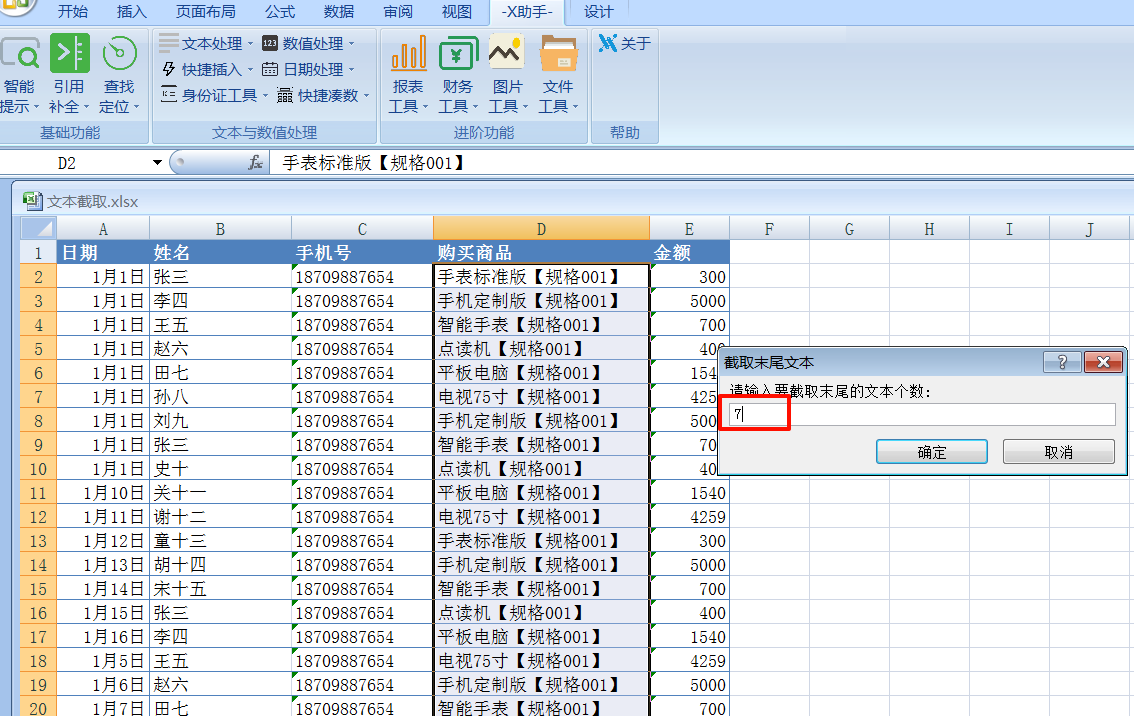Open the 文件工具 folder icon
The image size is (1134, 716).
click(558, 54)
